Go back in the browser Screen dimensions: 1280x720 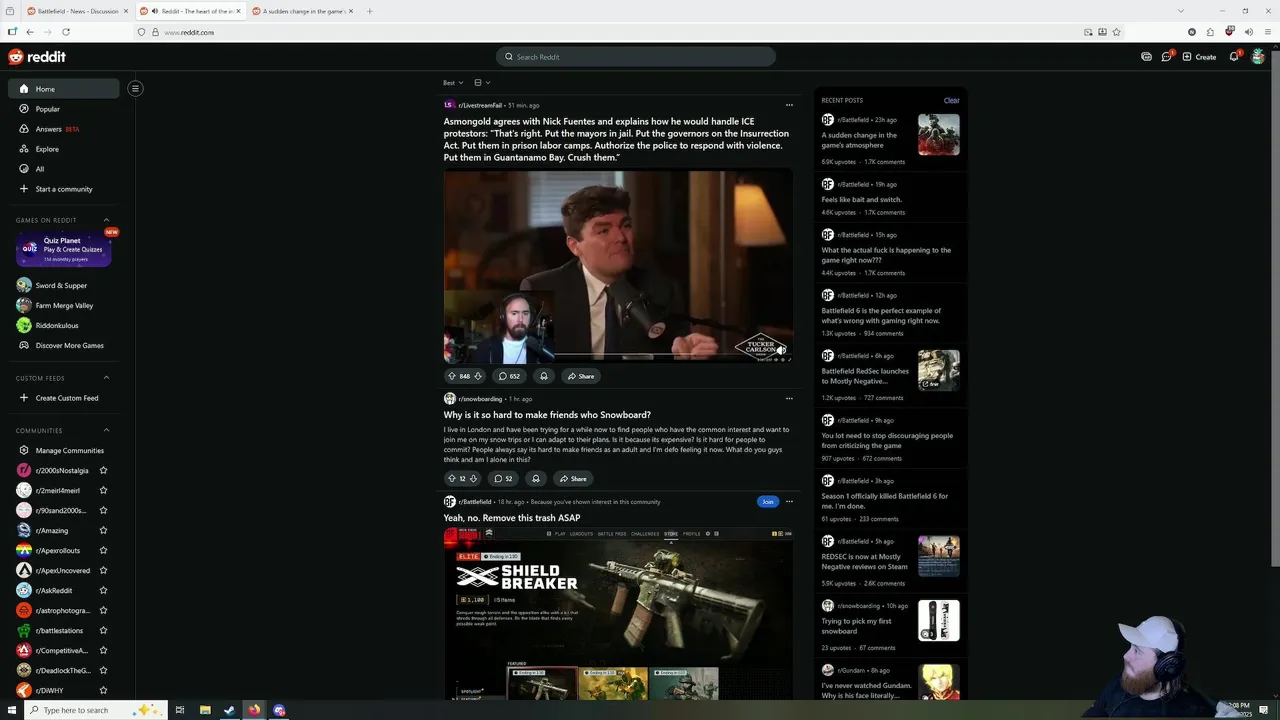29,32
